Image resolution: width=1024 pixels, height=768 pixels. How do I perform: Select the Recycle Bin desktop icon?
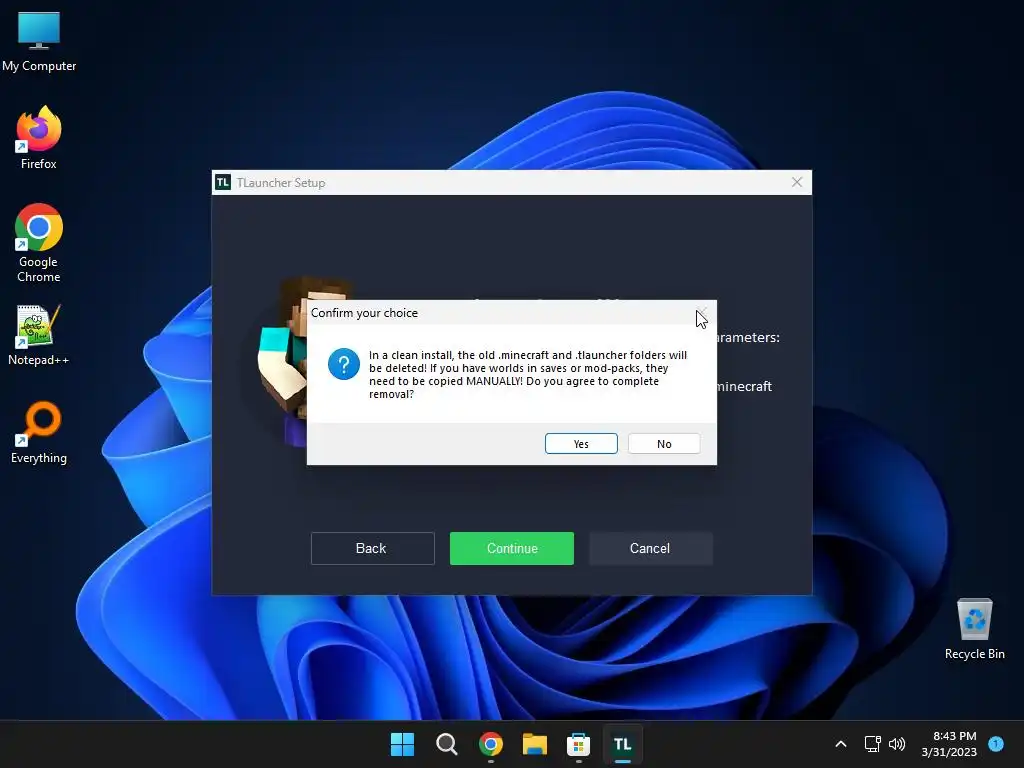tap(974, 629)
